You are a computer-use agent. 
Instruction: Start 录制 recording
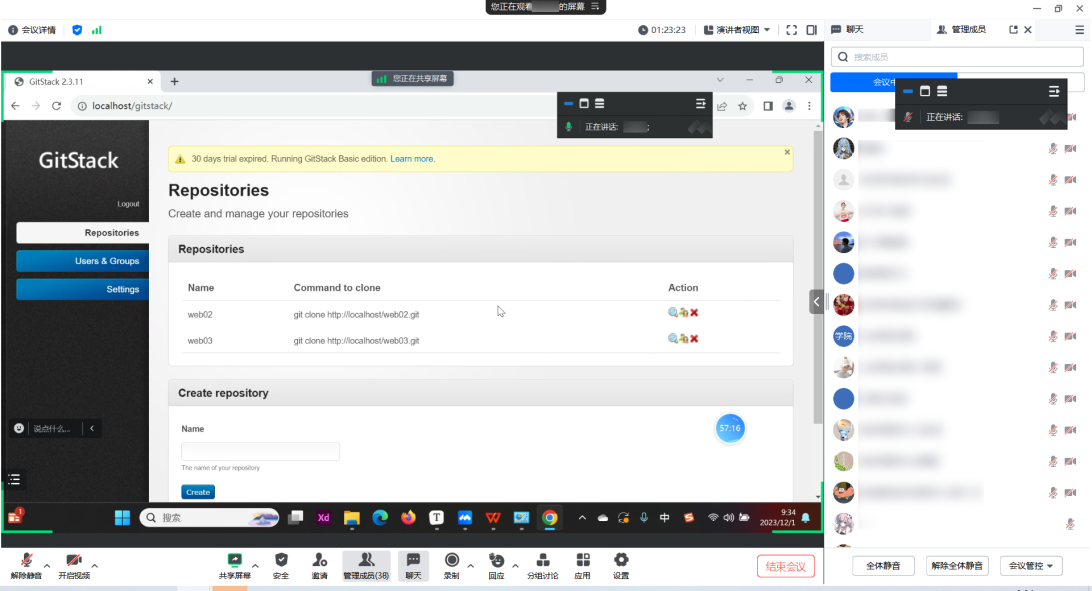(x=452, y=566)
